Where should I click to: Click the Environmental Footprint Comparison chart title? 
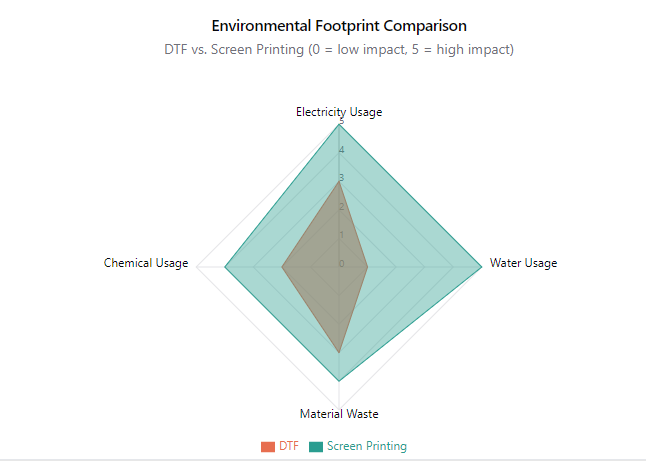point(339,25)
